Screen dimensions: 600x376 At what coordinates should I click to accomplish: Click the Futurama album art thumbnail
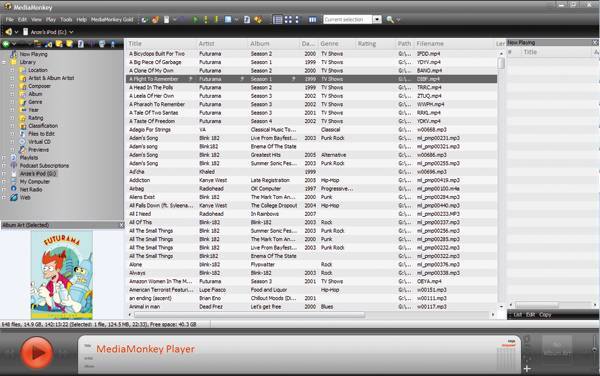tap(62, 275)
